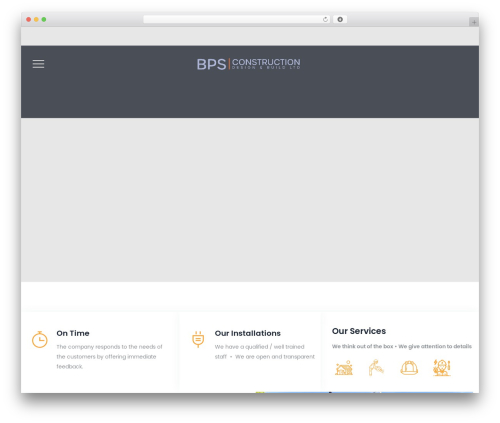Focus the browser address bar
500x423 pixels.
tap(237, 20)
